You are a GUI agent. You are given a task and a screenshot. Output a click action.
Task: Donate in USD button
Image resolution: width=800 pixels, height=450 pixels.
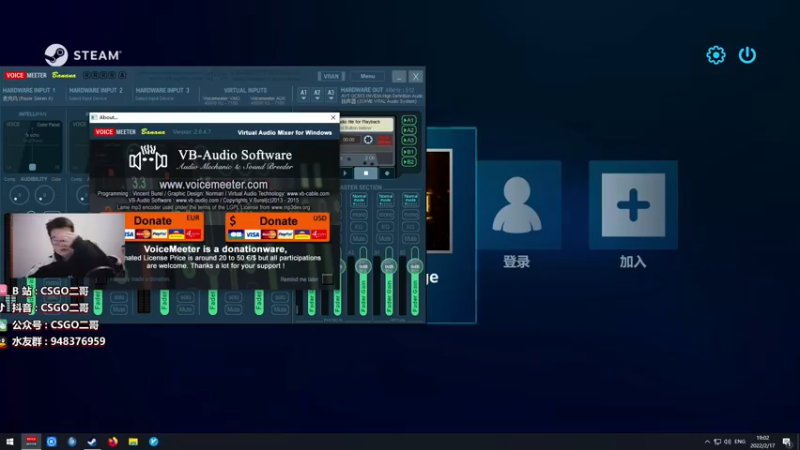pos(277,227)
